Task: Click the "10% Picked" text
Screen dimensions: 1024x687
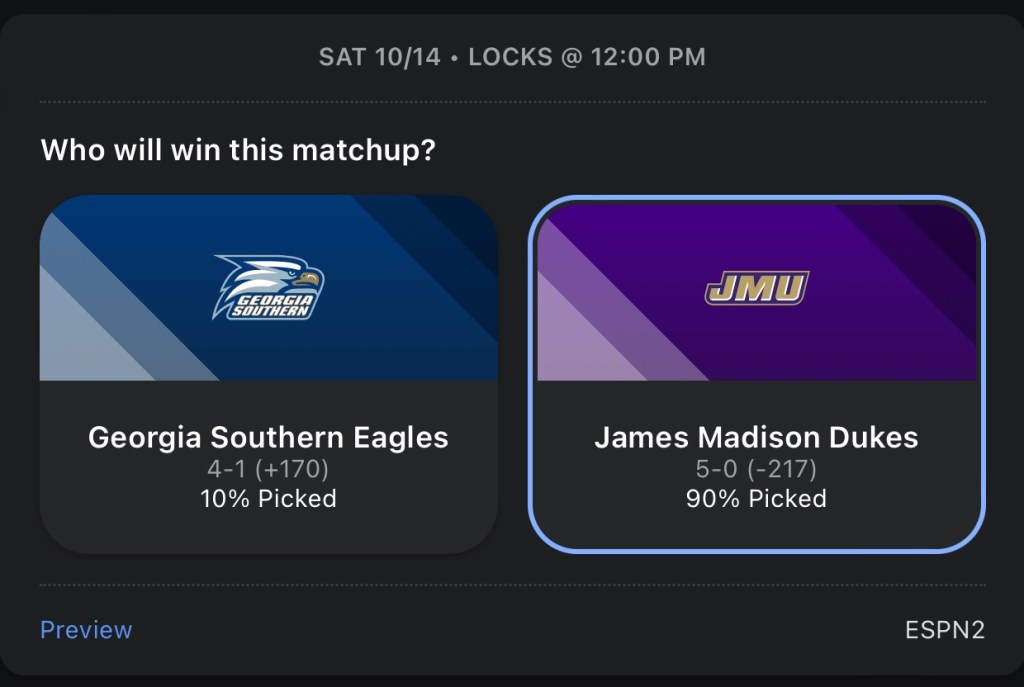Action: [268, 498]
